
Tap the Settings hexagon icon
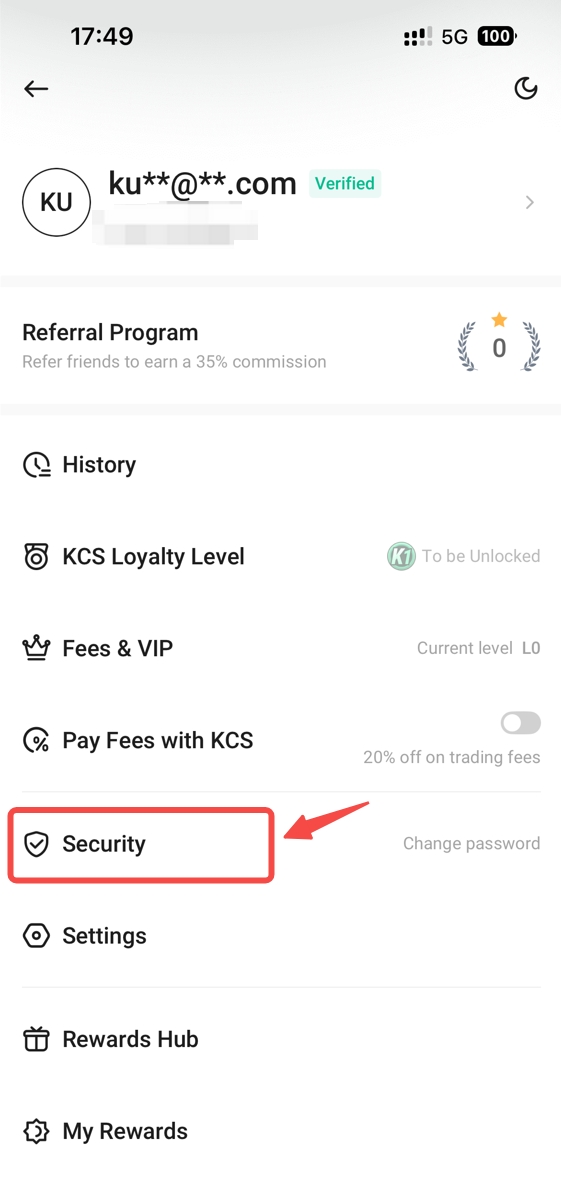point(37,936)
